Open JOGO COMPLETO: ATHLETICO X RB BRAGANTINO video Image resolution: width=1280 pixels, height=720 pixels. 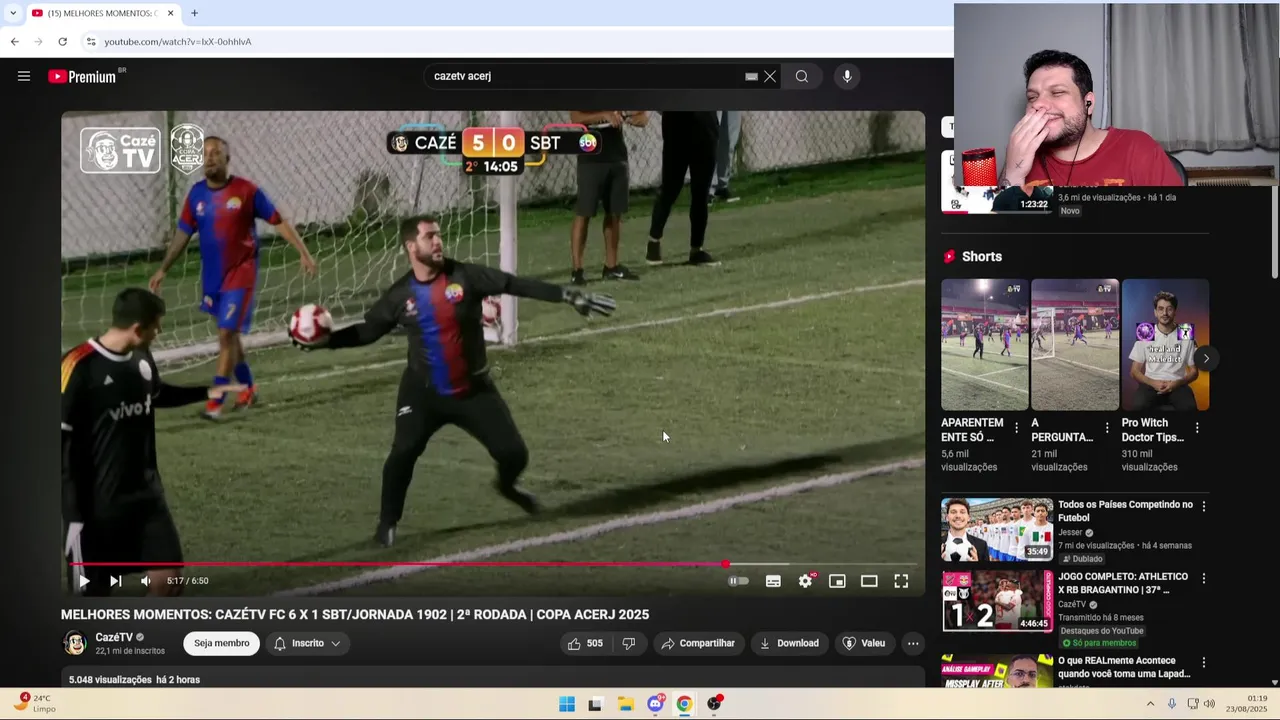(x=1123, y=583)
